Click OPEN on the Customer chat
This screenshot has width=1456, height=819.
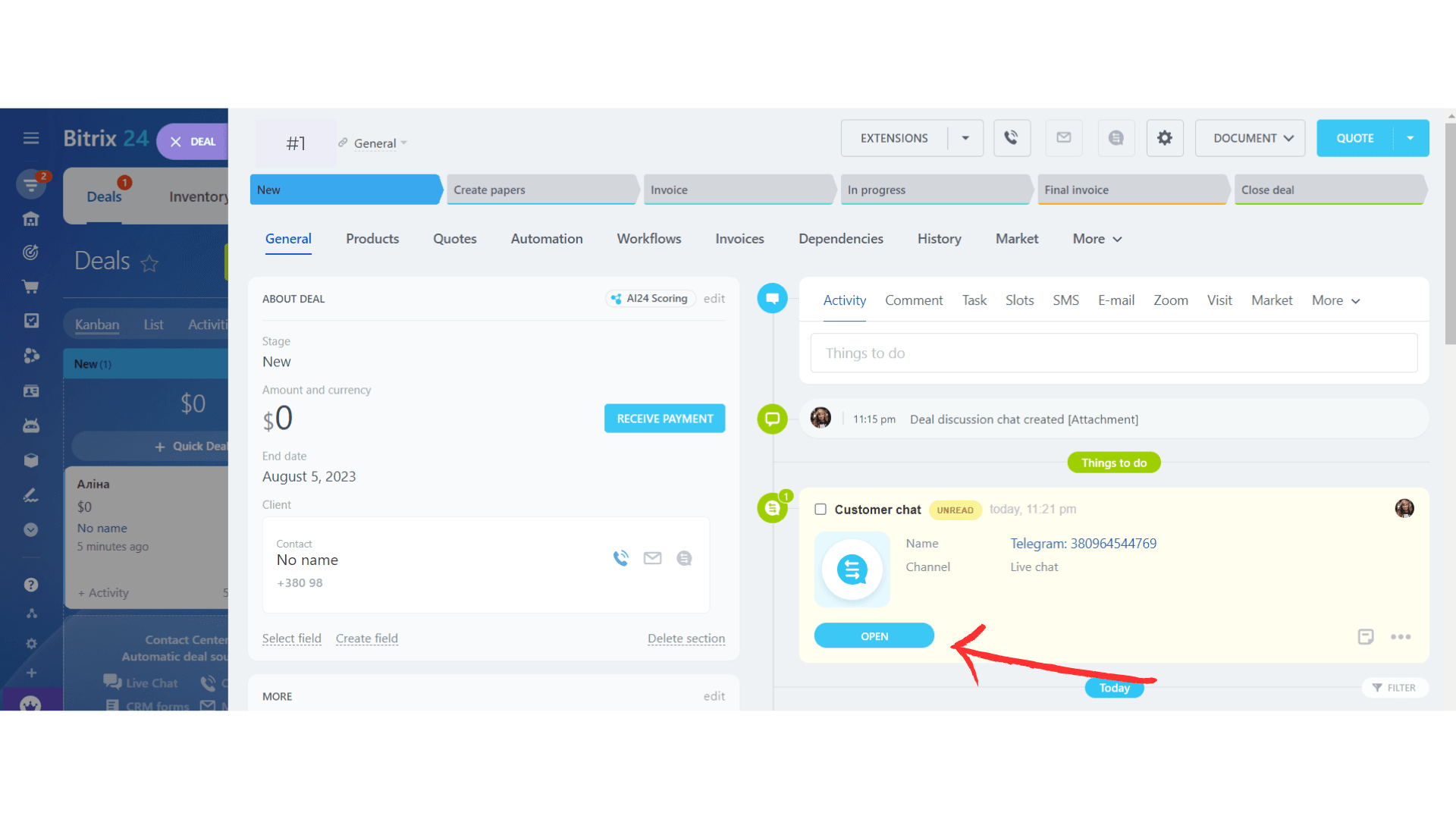pyautogui.click(x=874, y=636)
